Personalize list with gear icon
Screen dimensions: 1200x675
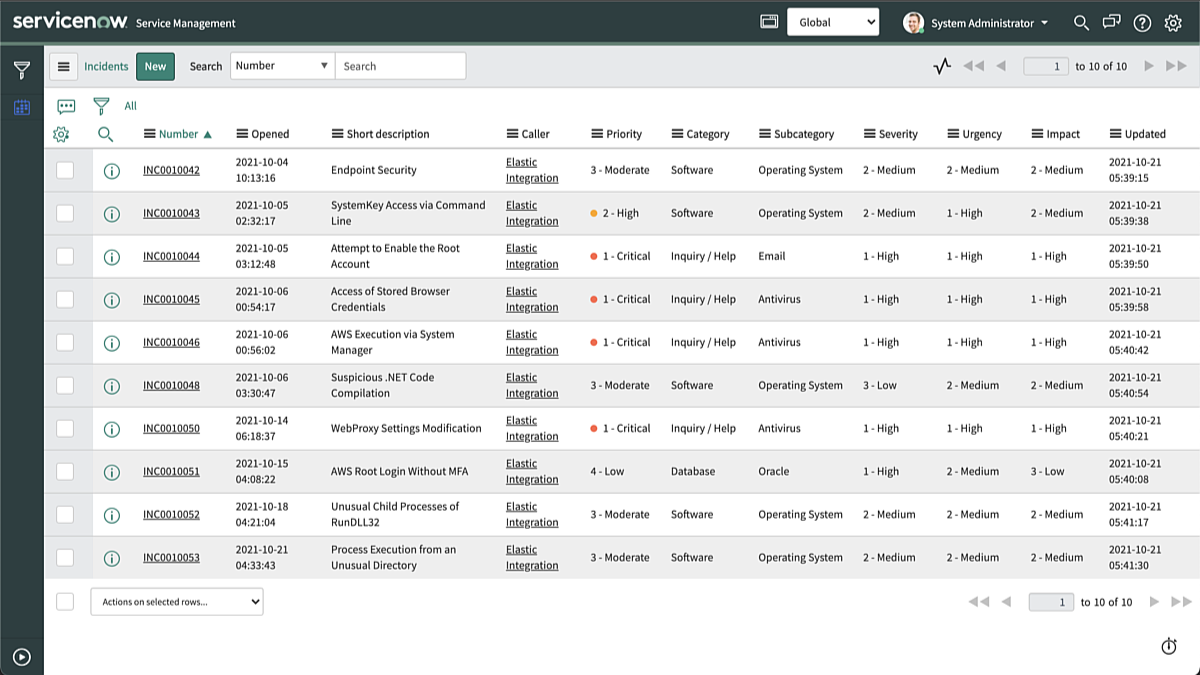pyautogui.click(x=61, y=134)
